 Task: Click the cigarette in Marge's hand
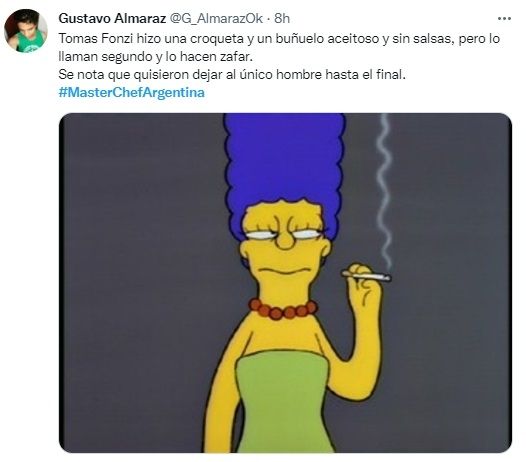[366, 276]
